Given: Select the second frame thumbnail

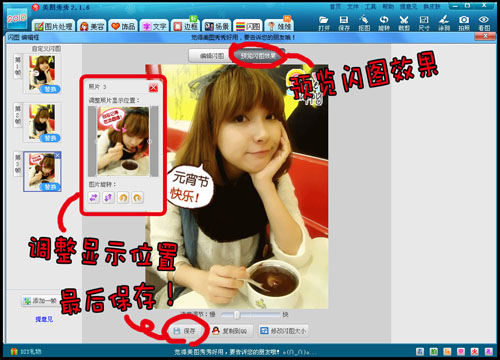Looking at the screenshot, I should tap(42, 123).
